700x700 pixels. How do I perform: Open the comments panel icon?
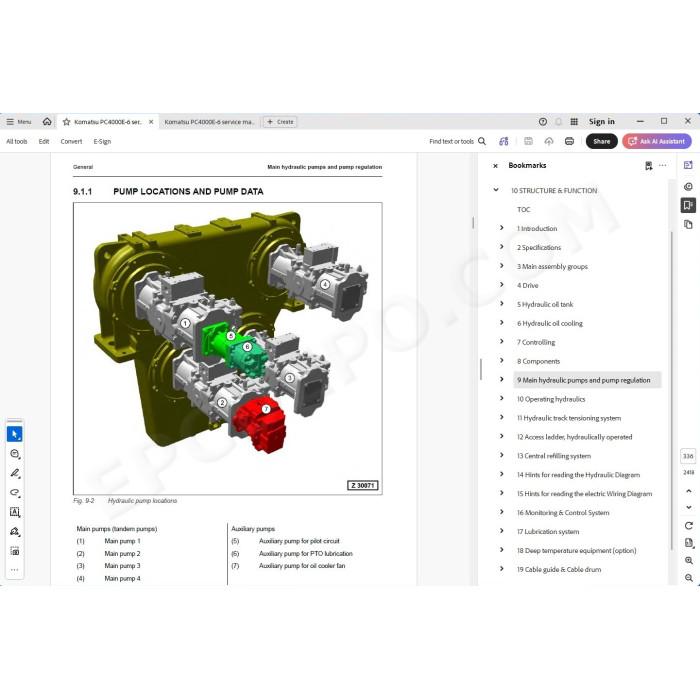coord(688,186)
